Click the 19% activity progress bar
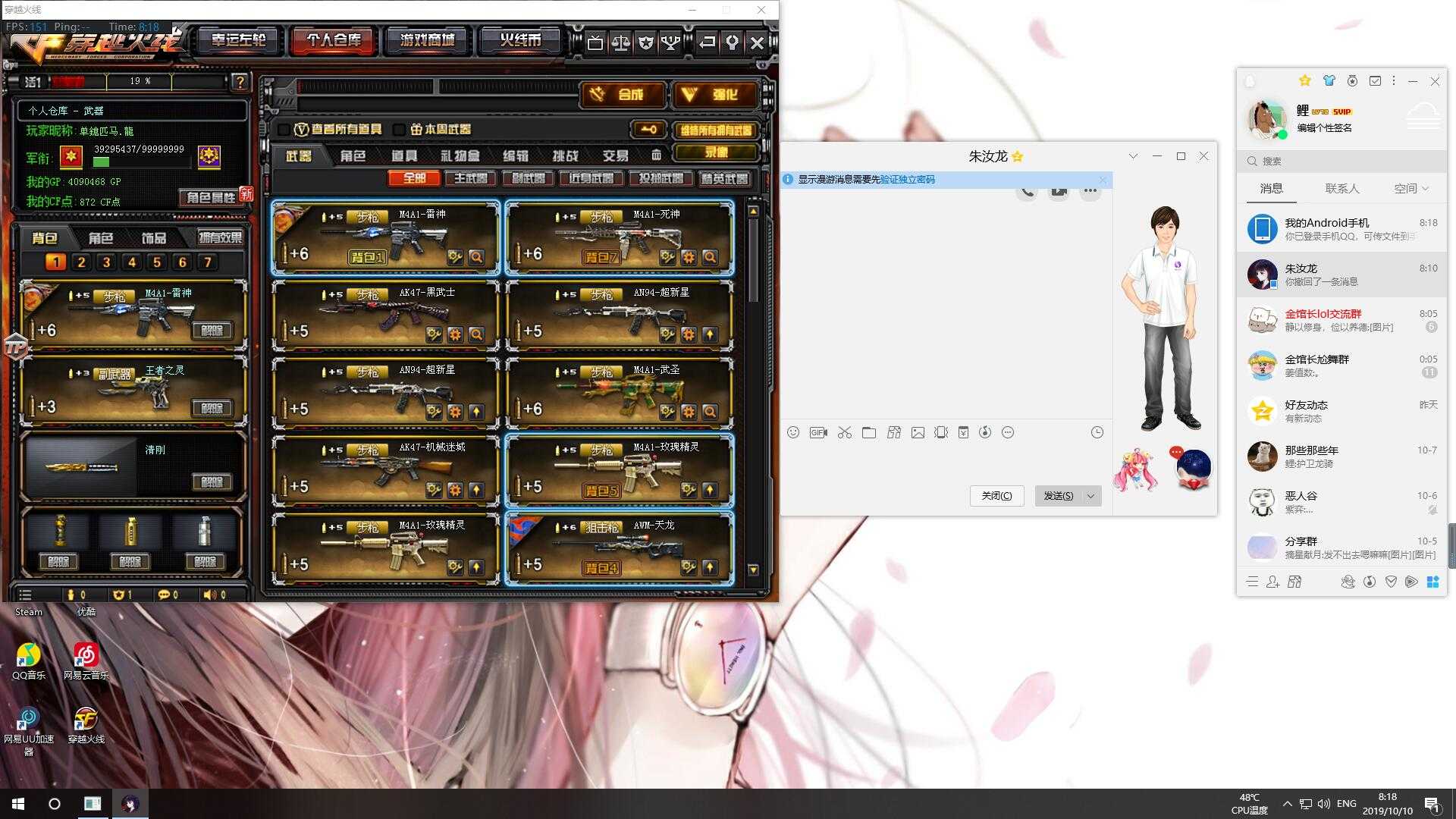 [x=140, y=81]
